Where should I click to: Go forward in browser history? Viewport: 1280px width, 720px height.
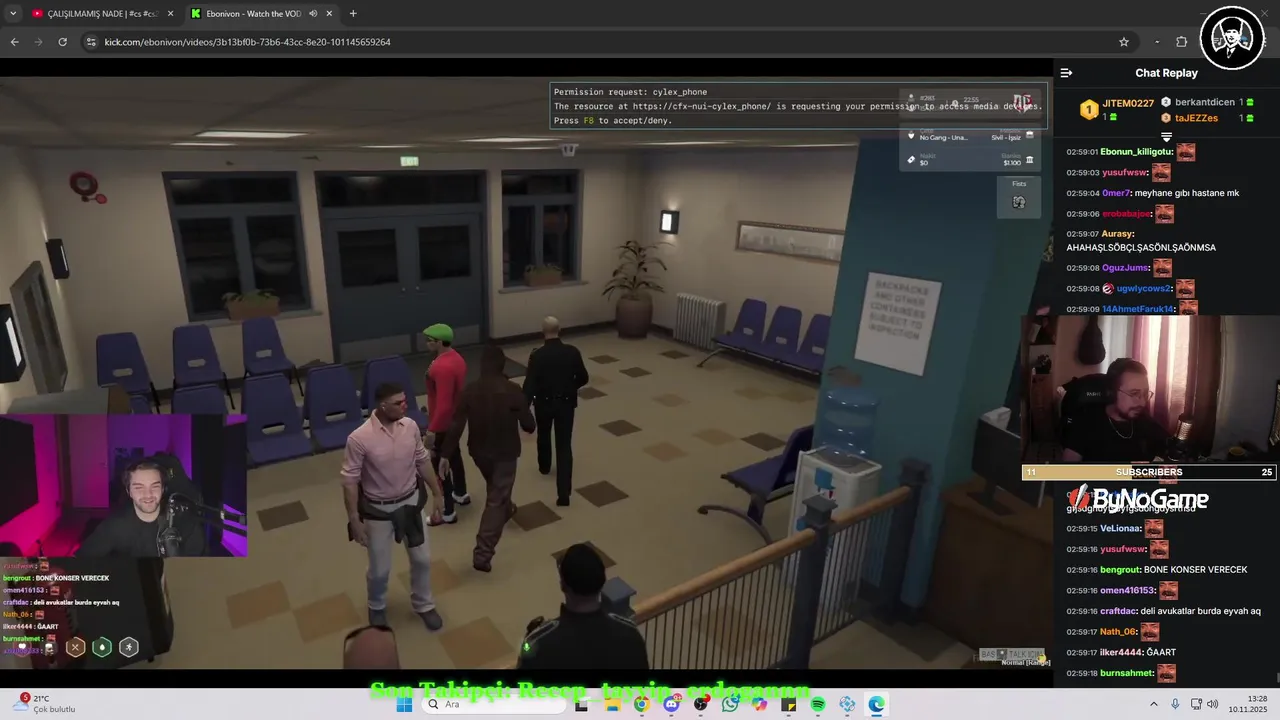click(x=39, y=42)
